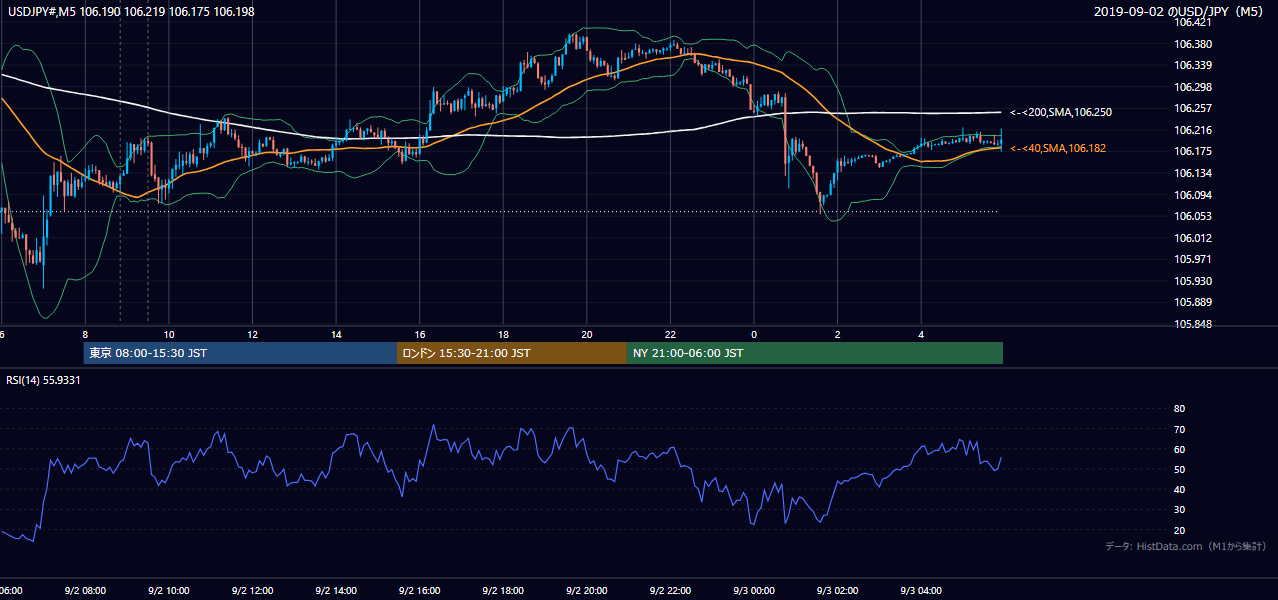This screenshot has height=600, width=1278.
Task: Click price axis value 106.216
Action: 1191,130
